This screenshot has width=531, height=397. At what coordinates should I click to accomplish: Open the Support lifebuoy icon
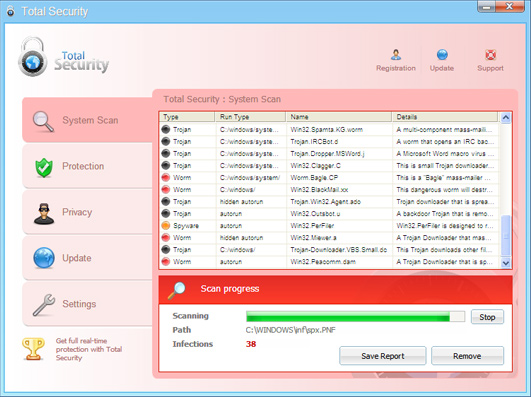coord(490,54)
